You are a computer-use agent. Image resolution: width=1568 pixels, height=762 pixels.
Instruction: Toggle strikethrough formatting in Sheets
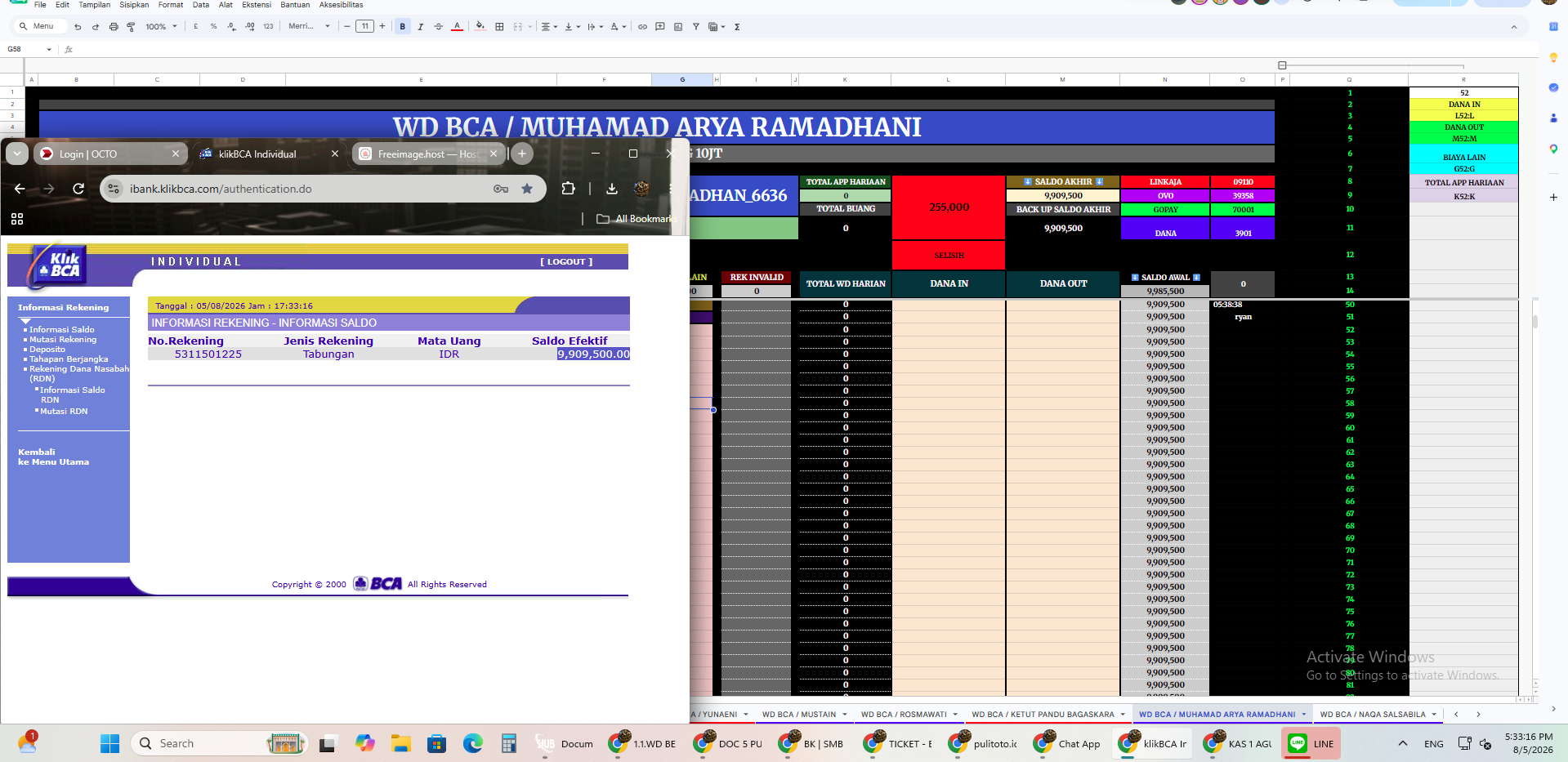[x=439, y=27]
